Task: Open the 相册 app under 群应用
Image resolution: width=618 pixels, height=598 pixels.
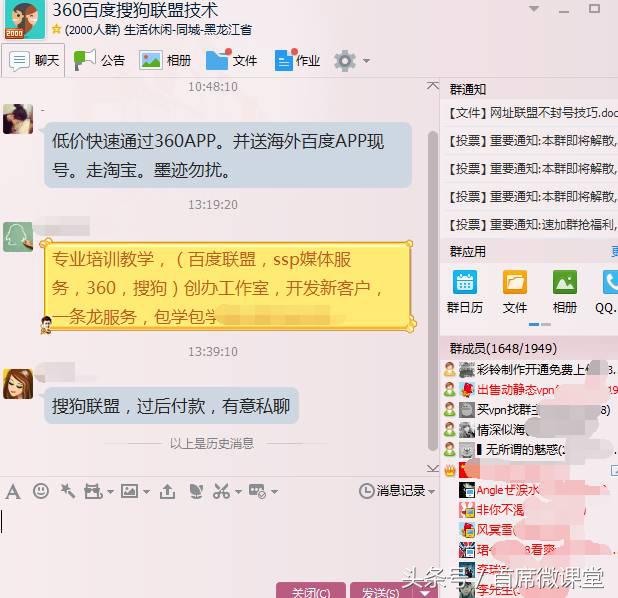Action: point(565,282)
